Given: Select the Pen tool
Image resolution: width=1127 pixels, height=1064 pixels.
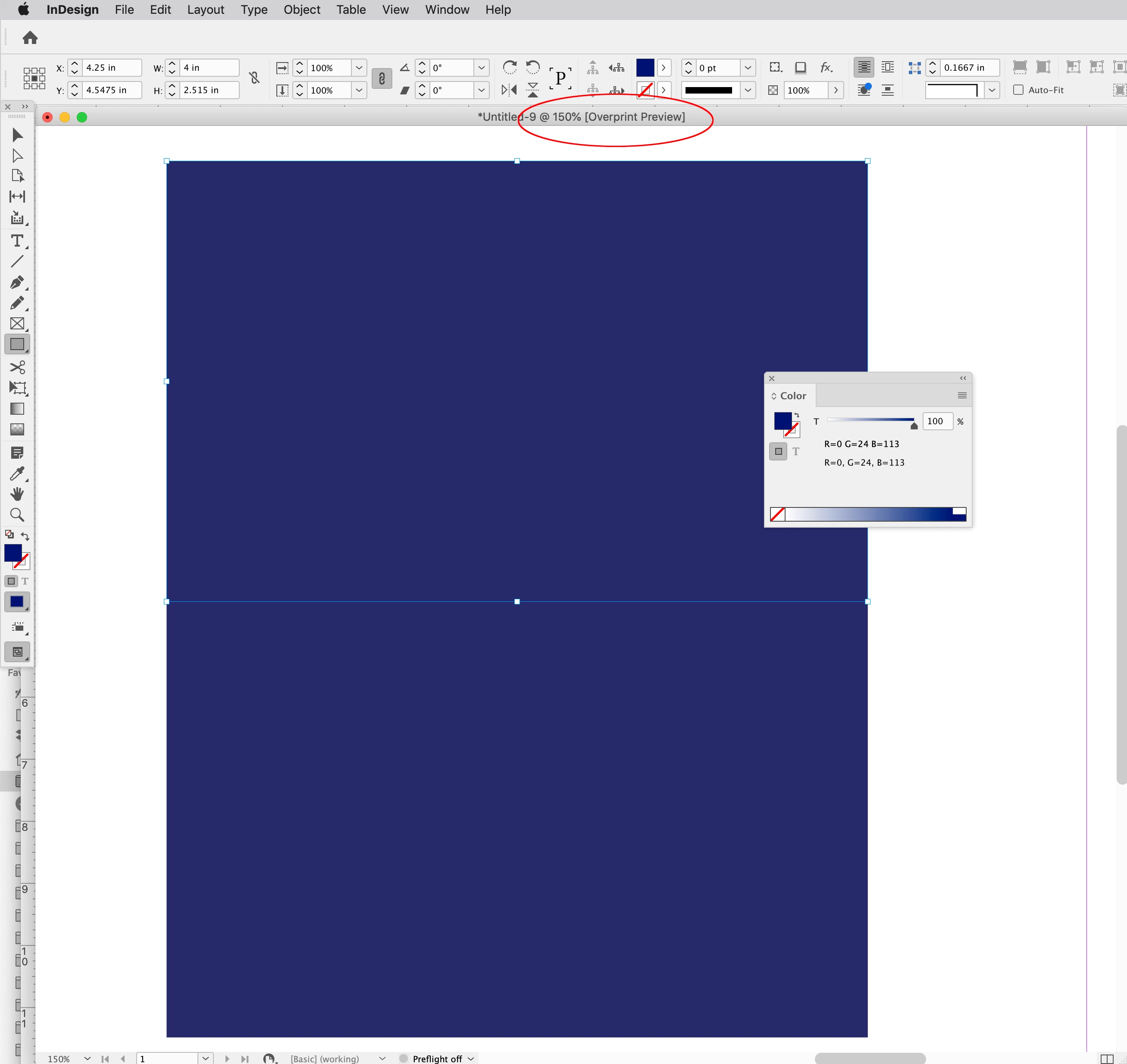Looking at the screenshot, I should pos(17,282).
